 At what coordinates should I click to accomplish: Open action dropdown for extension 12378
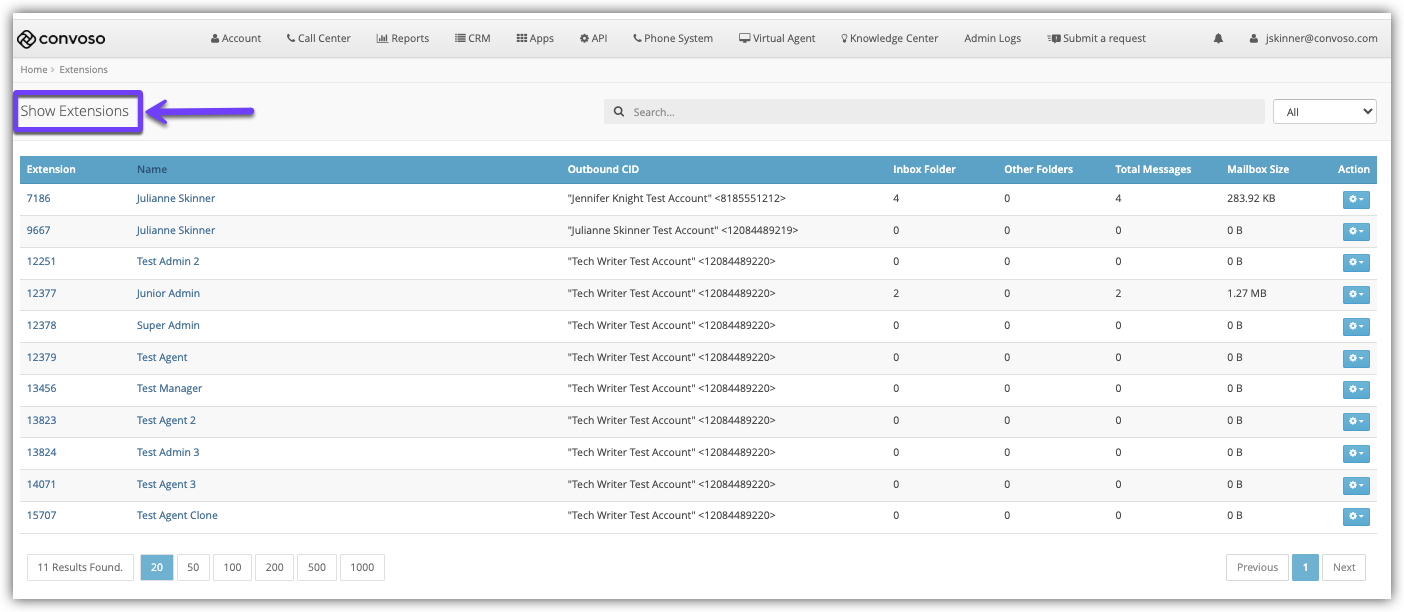(1355, 327)
